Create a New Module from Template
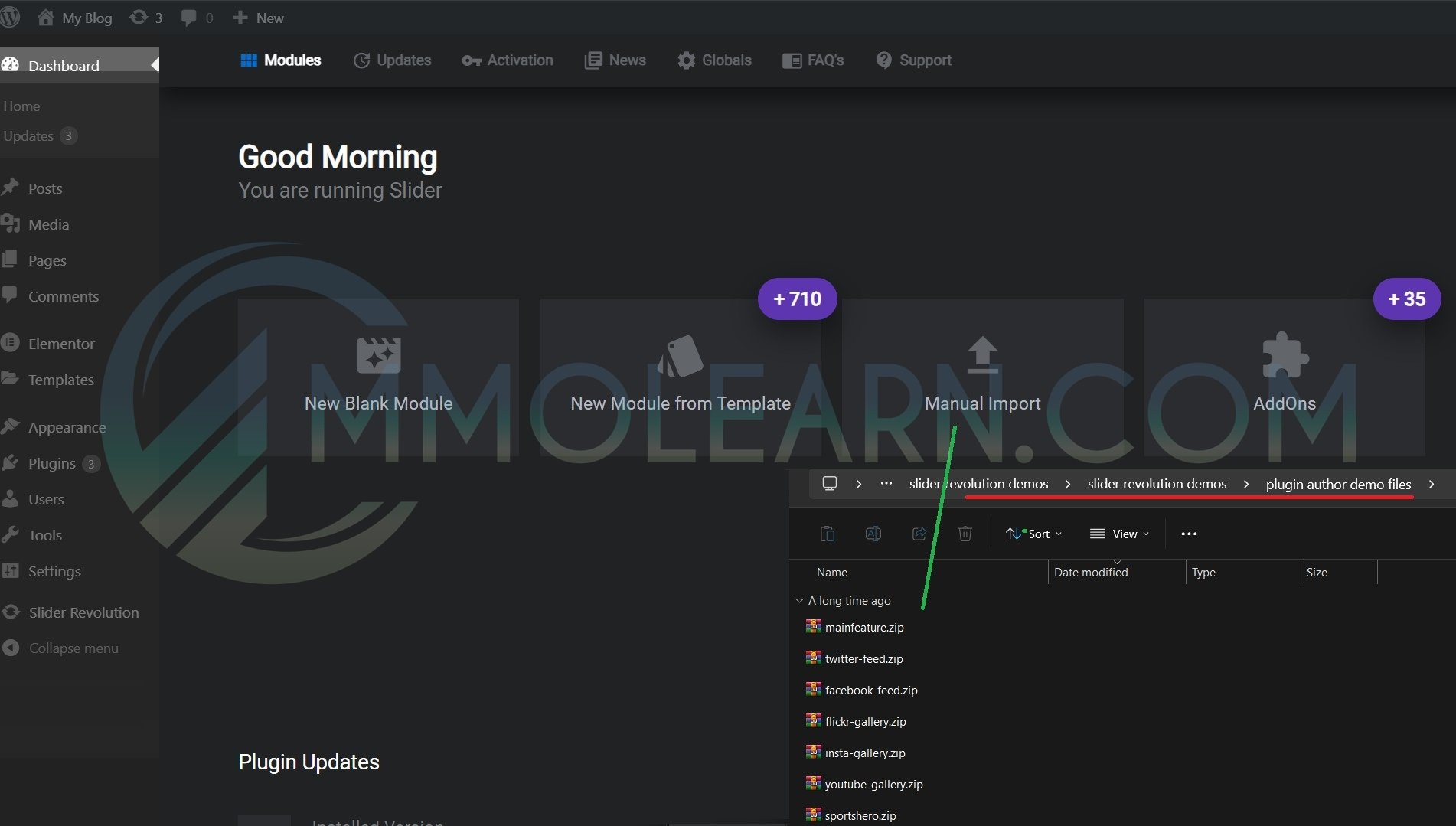Image resolution: width=1456 pixels, height=826 pixels. 681,377
